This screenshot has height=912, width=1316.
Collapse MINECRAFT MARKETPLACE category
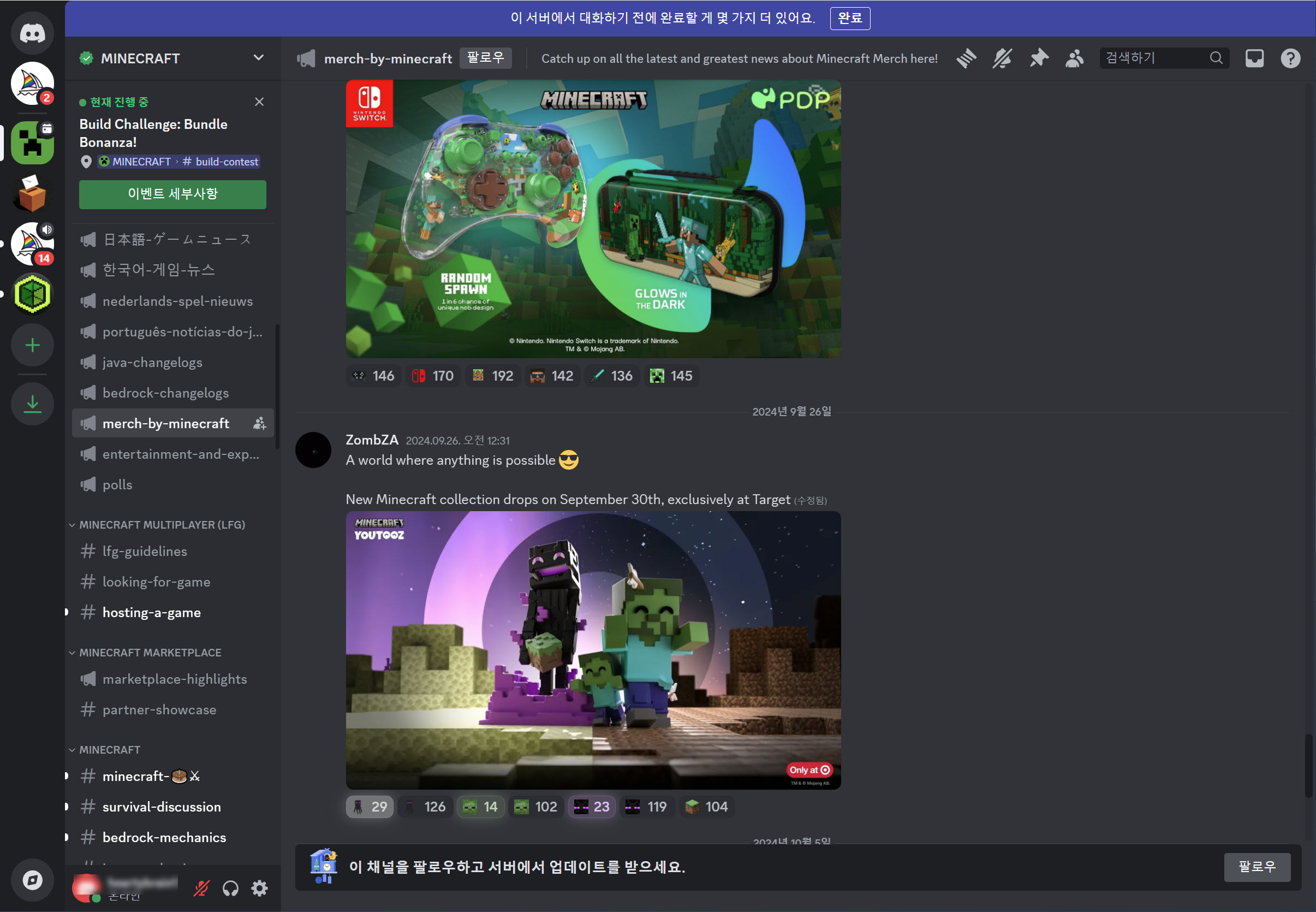pyautogui.click(x=150, y=653)
